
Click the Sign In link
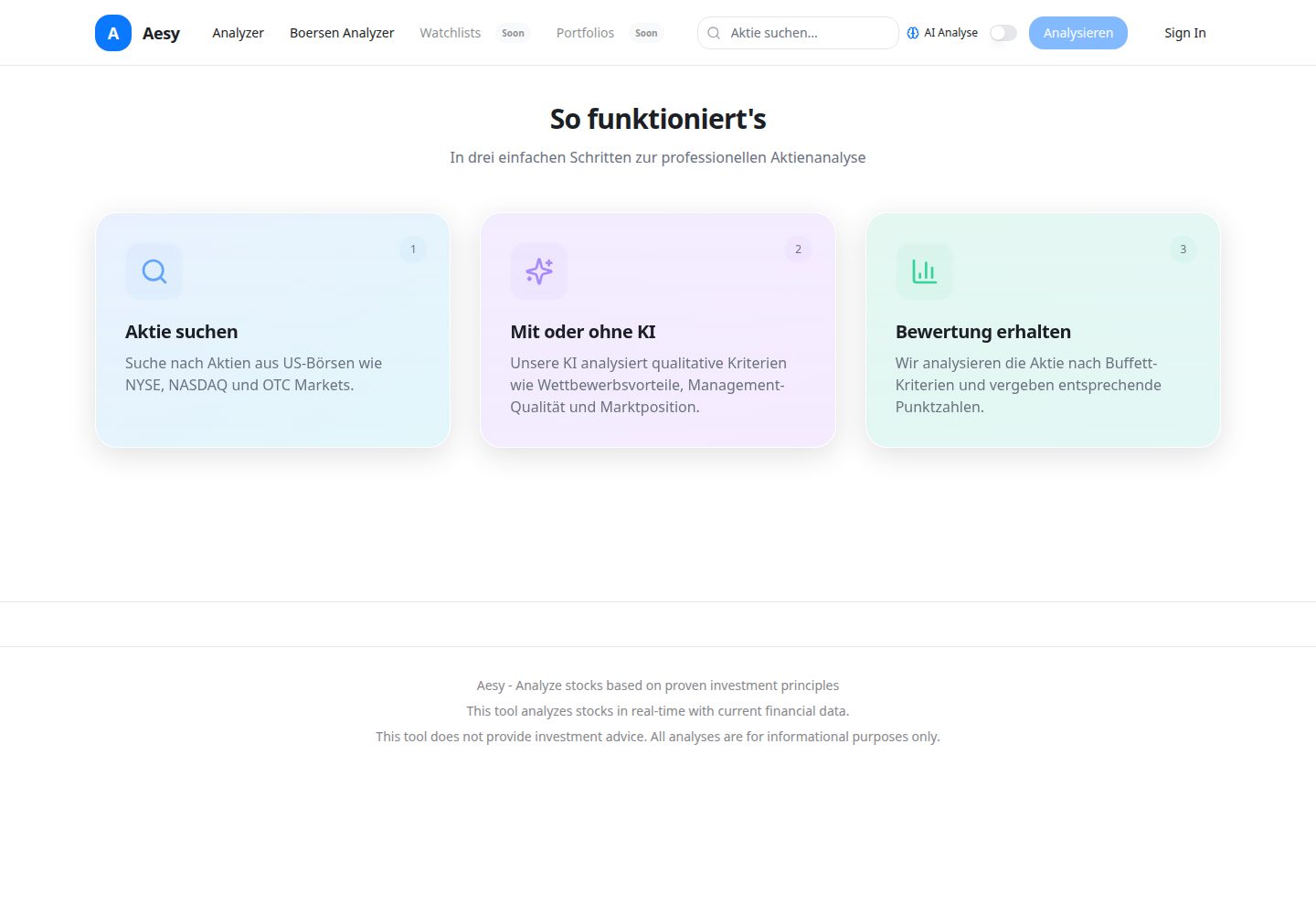tap(1185, 33)
